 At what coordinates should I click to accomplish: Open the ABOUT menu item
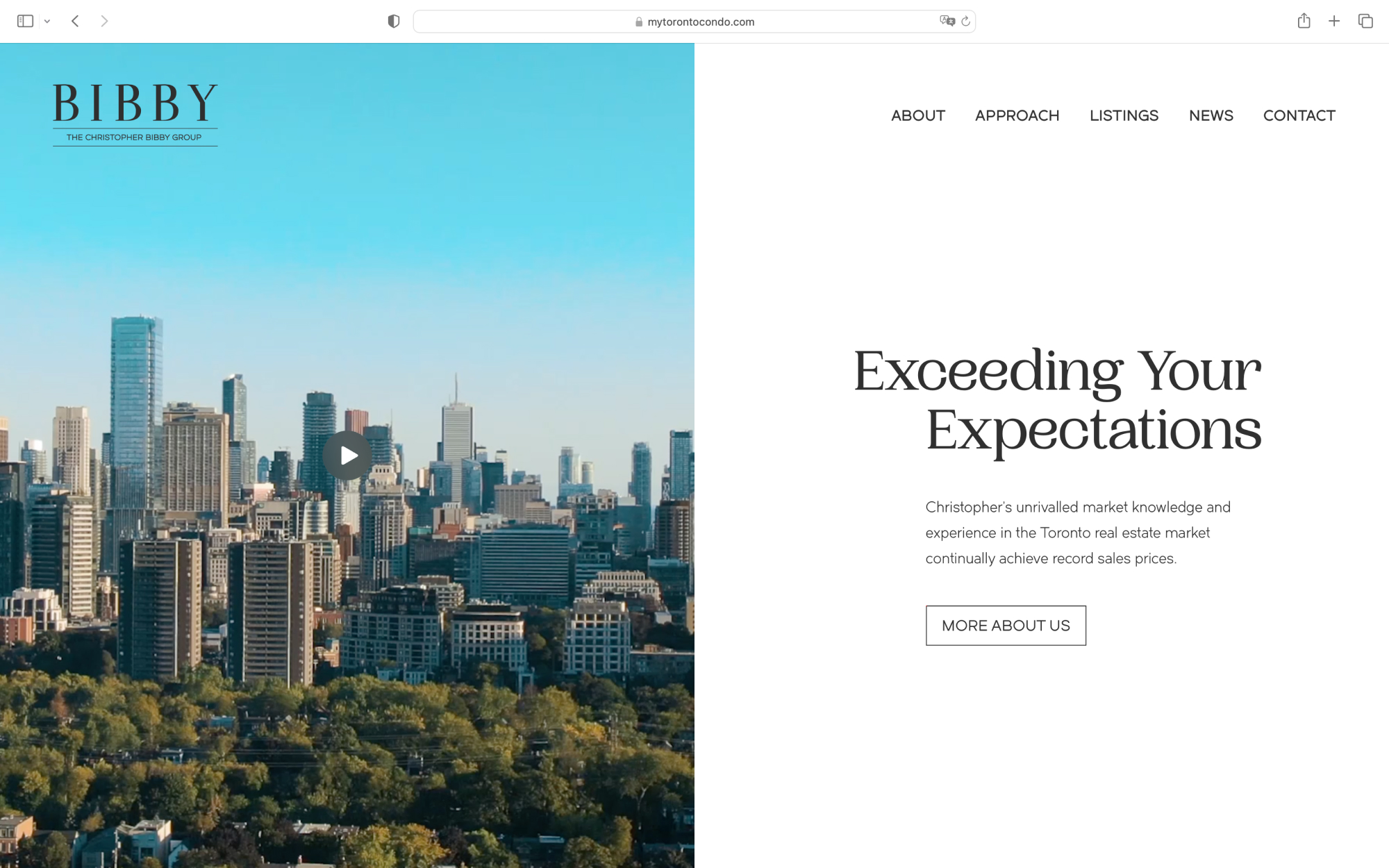[917, 115]
